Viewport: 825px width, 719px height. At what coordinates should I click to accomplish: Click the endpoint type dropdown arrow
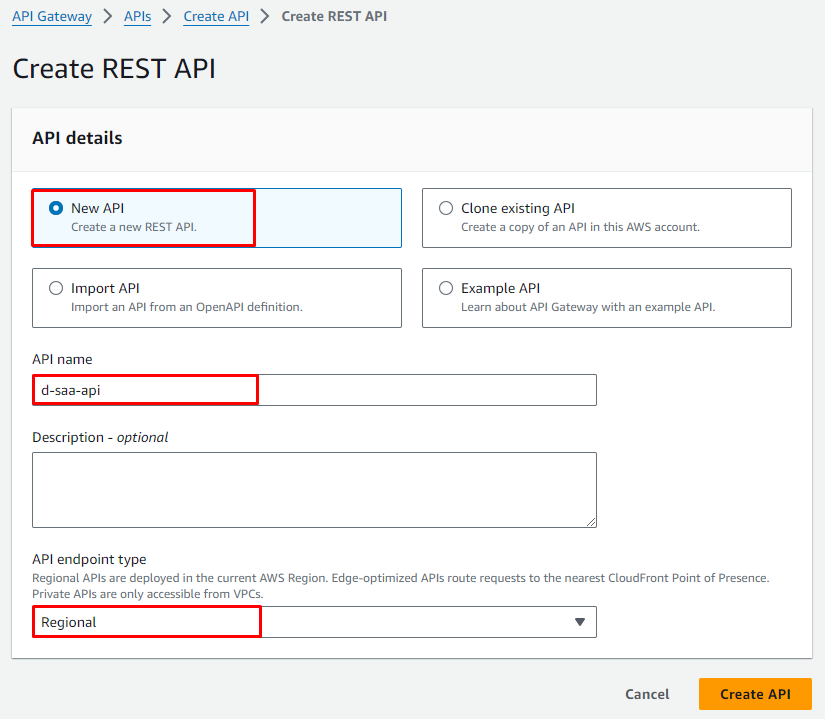[x=579, y=622]
